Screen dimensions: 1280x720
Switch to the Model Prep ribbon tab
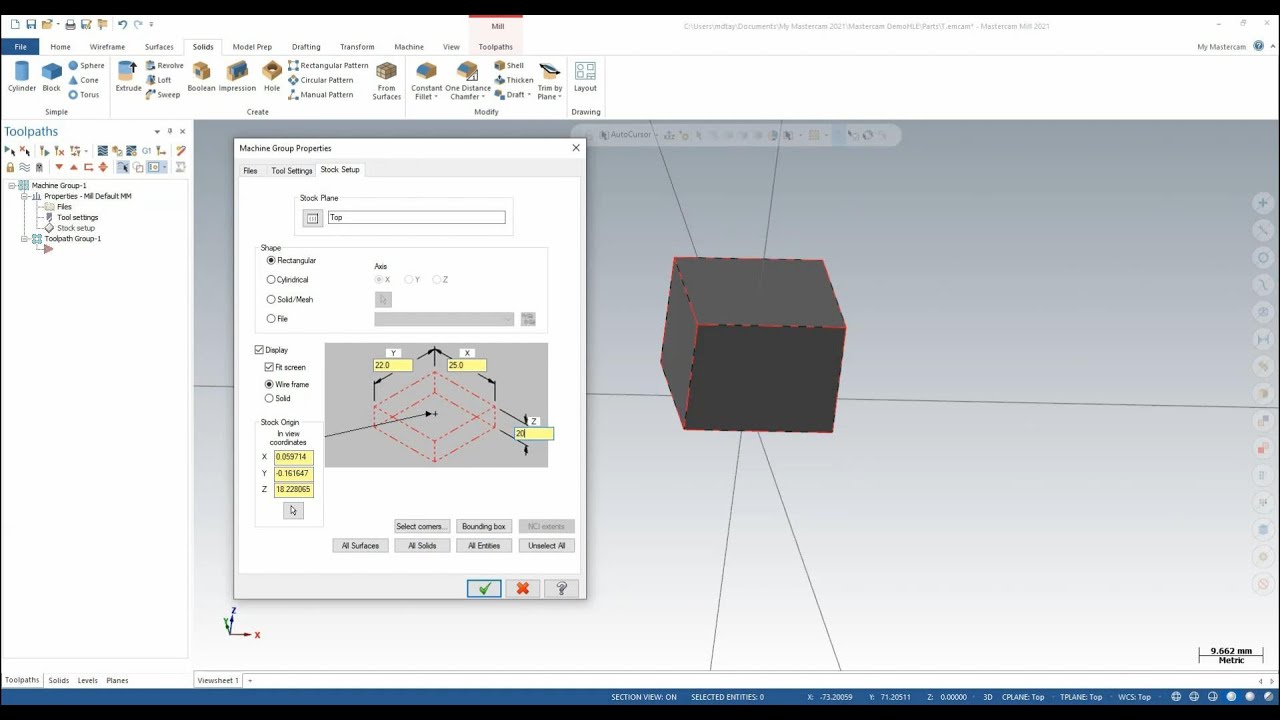coord(252,47)
